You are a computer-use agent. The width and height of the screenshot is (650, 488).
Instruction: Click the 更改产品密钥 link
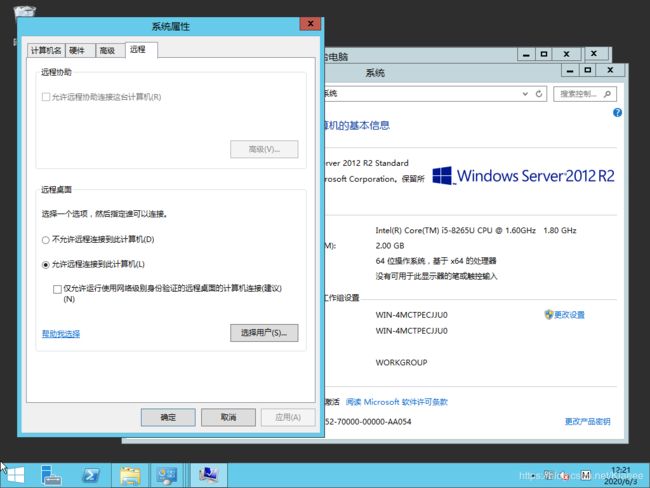pos(587,422)
